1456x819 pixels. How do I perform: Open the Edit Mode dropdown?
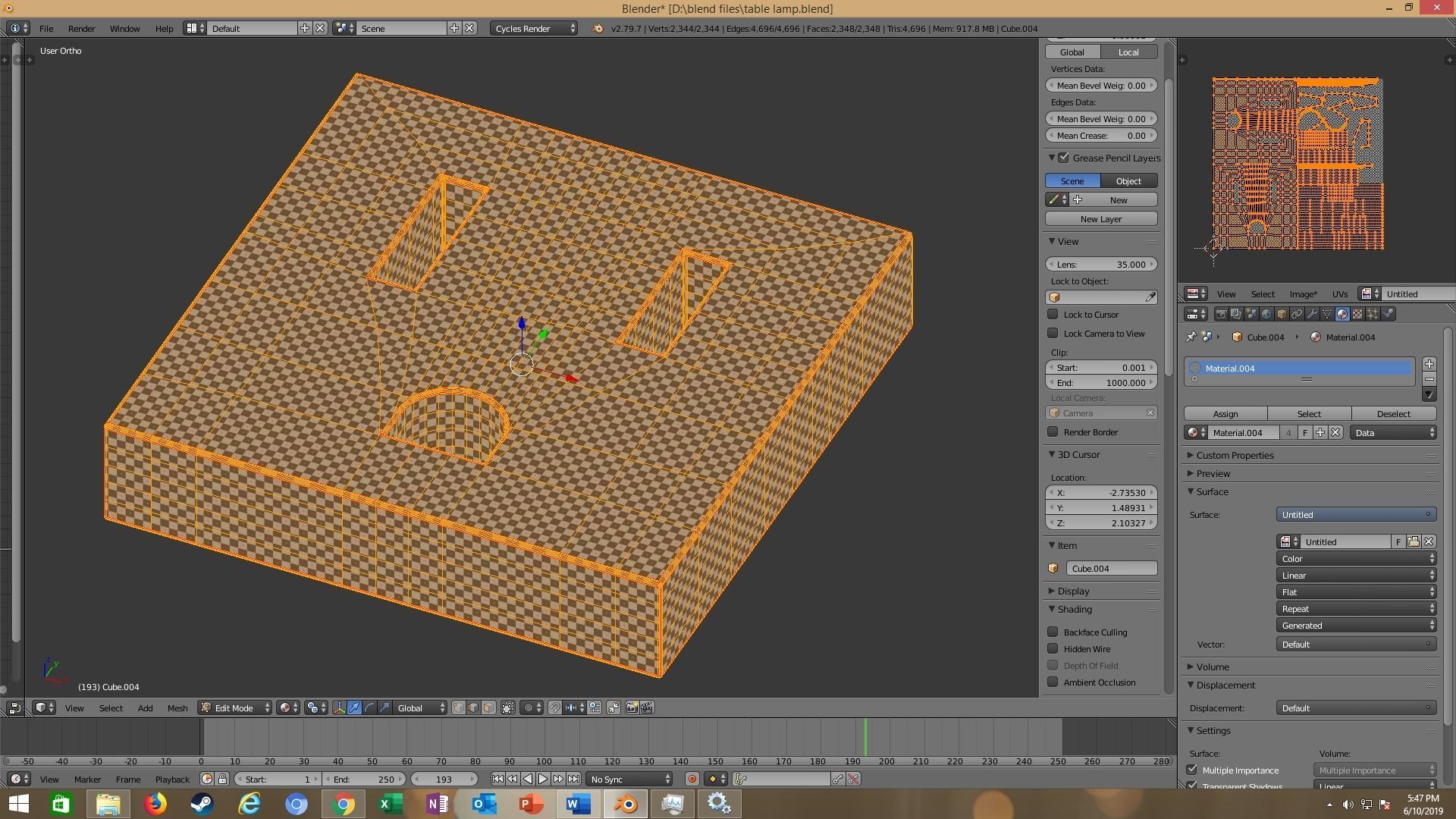click(235, 708)
